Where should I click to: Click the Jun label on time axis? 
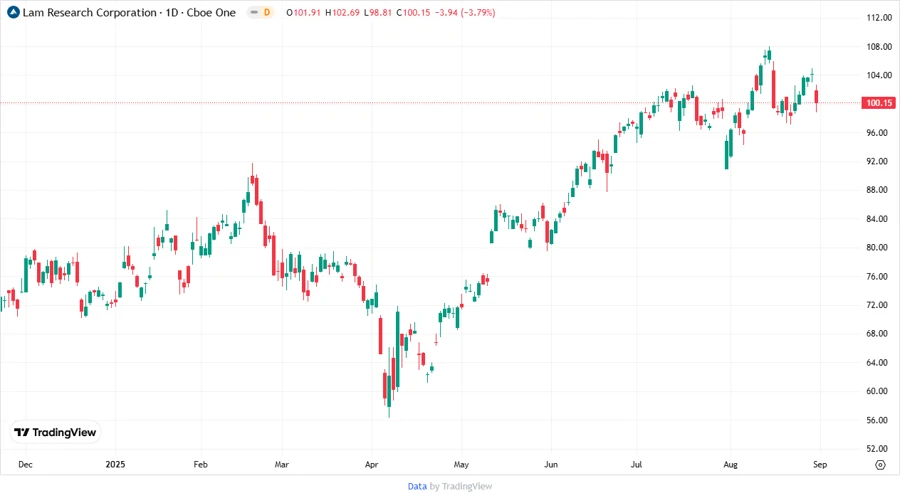click(x=551, y=464)
